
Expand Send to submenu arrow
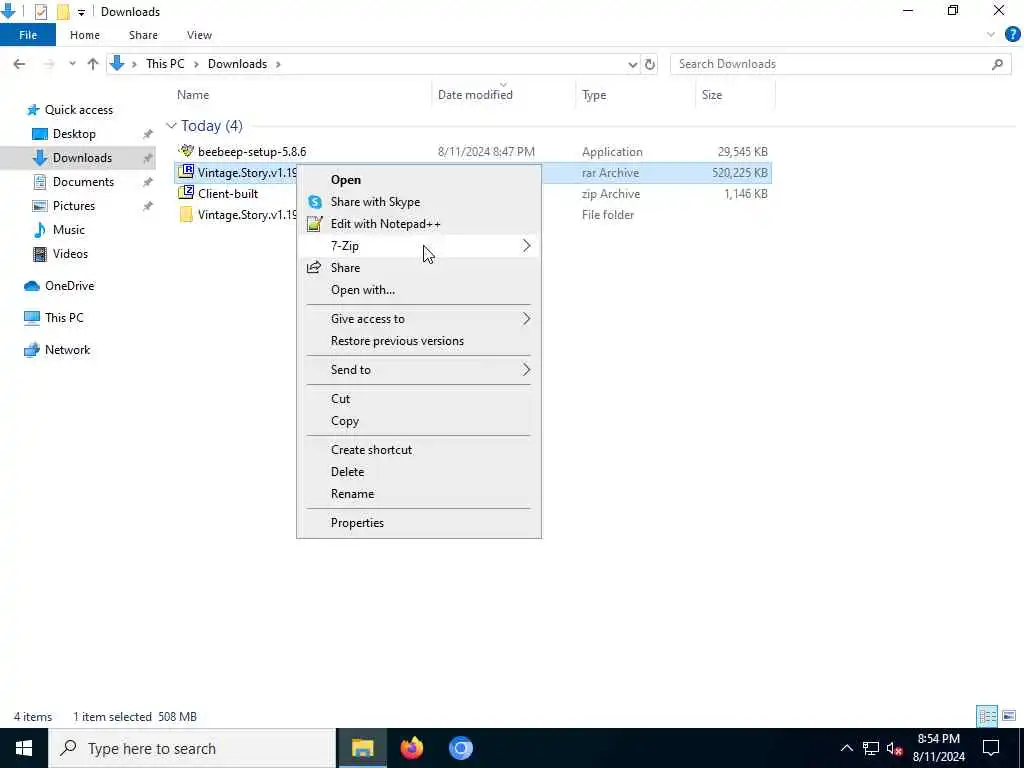point(526,370)
